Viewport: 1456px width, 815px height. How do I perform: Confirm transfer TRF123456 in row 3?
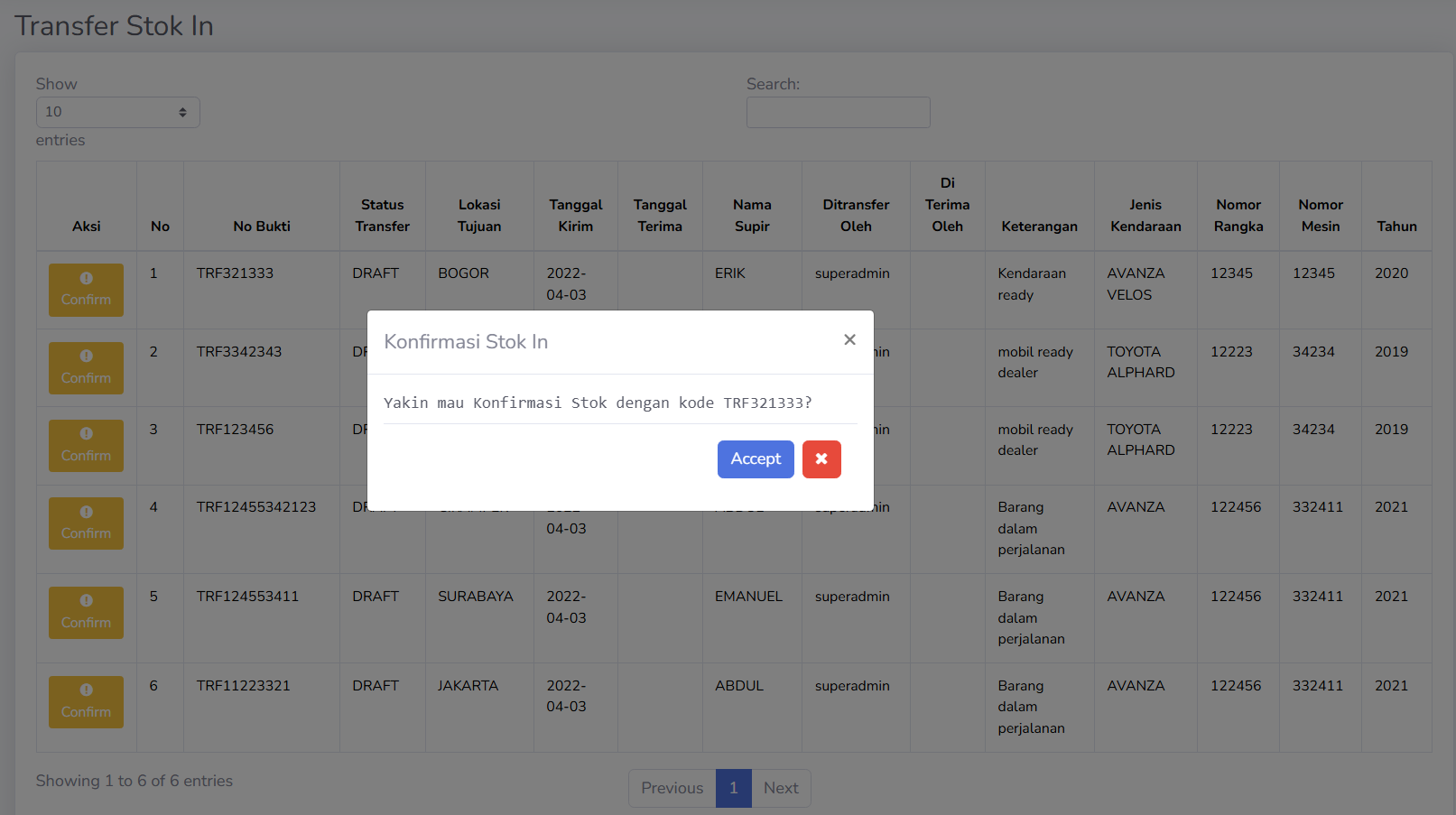pyautogui.click(x=86, y=446)
